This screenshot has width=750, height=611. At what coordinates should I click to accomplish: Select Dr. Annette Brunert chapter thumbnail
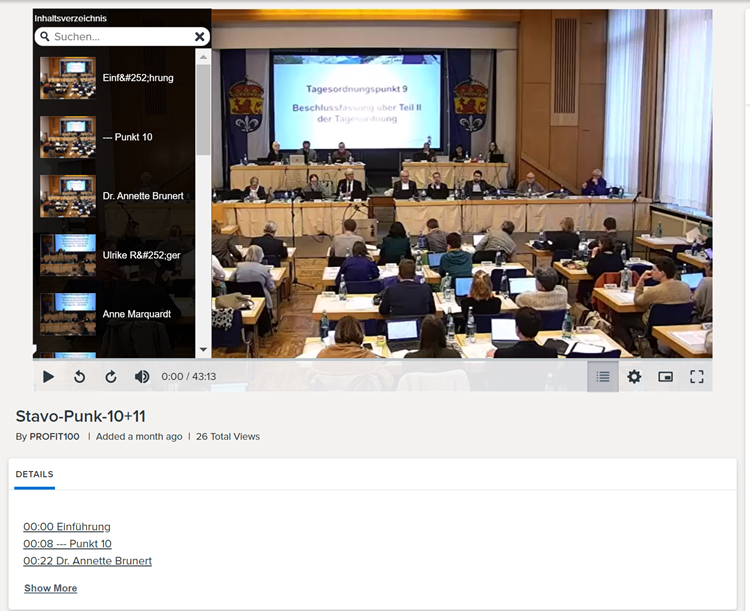68,196
